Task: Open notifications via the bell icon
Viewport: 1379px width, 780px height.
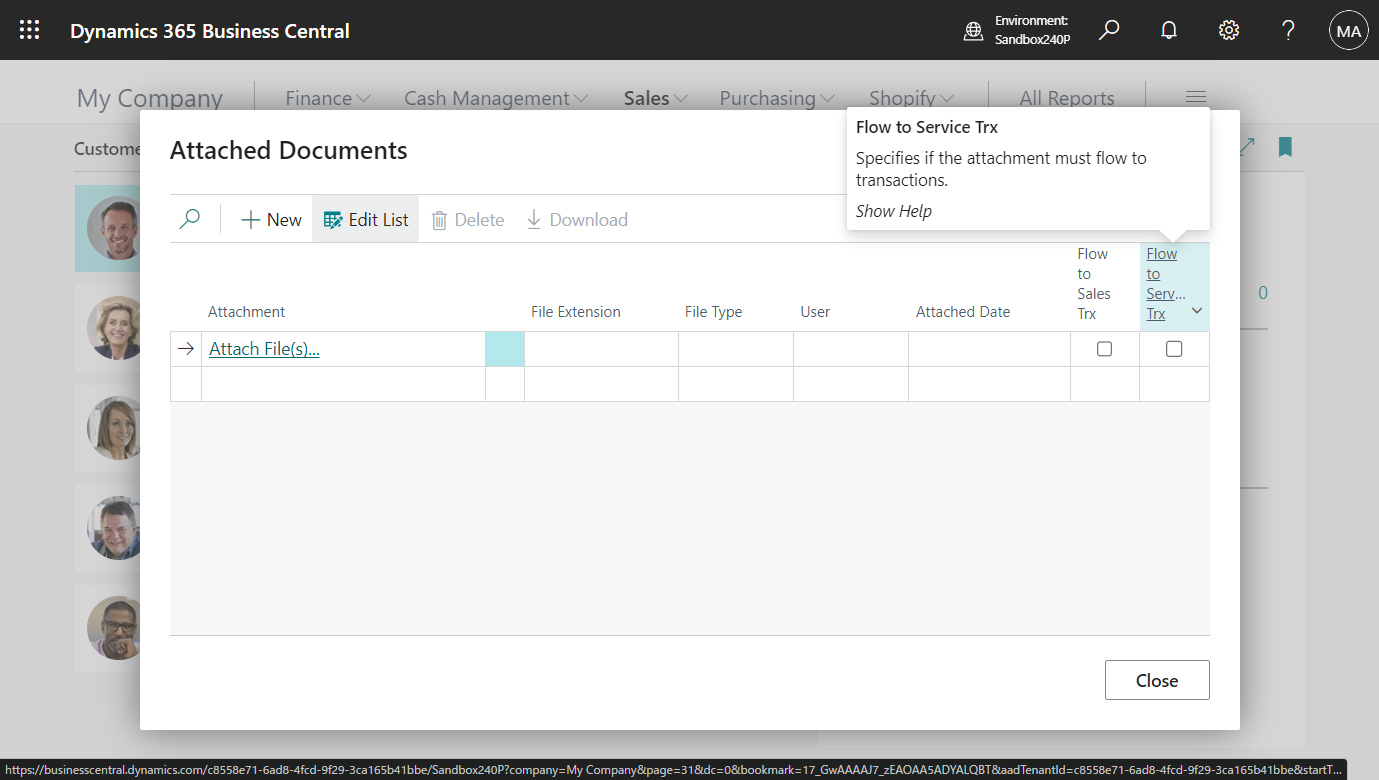Action: (1168, 30)
